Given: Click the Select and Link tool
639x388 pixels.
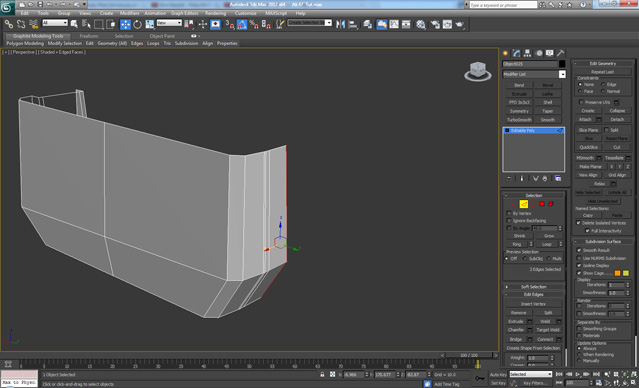Looking at the screenshot, I should pos(9,24).
